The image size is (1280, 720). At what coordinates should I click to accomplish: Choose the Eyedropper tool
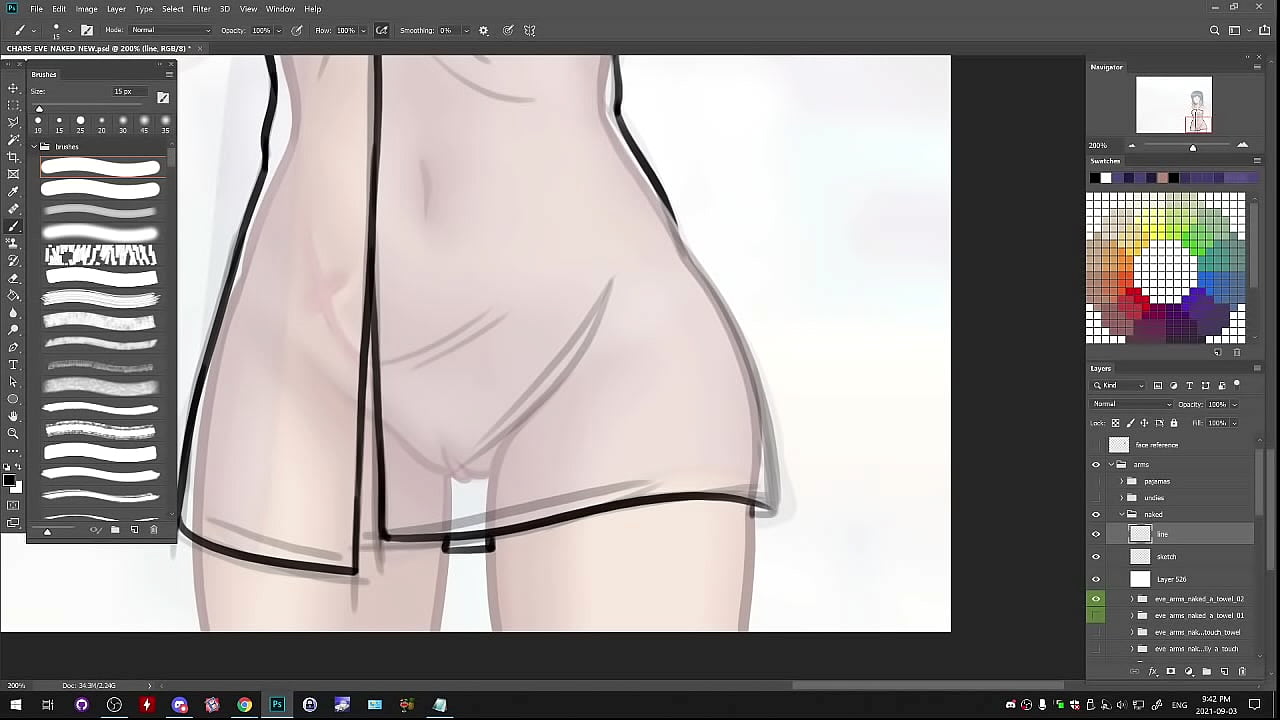pyautogui.click(x=13, y=192)
